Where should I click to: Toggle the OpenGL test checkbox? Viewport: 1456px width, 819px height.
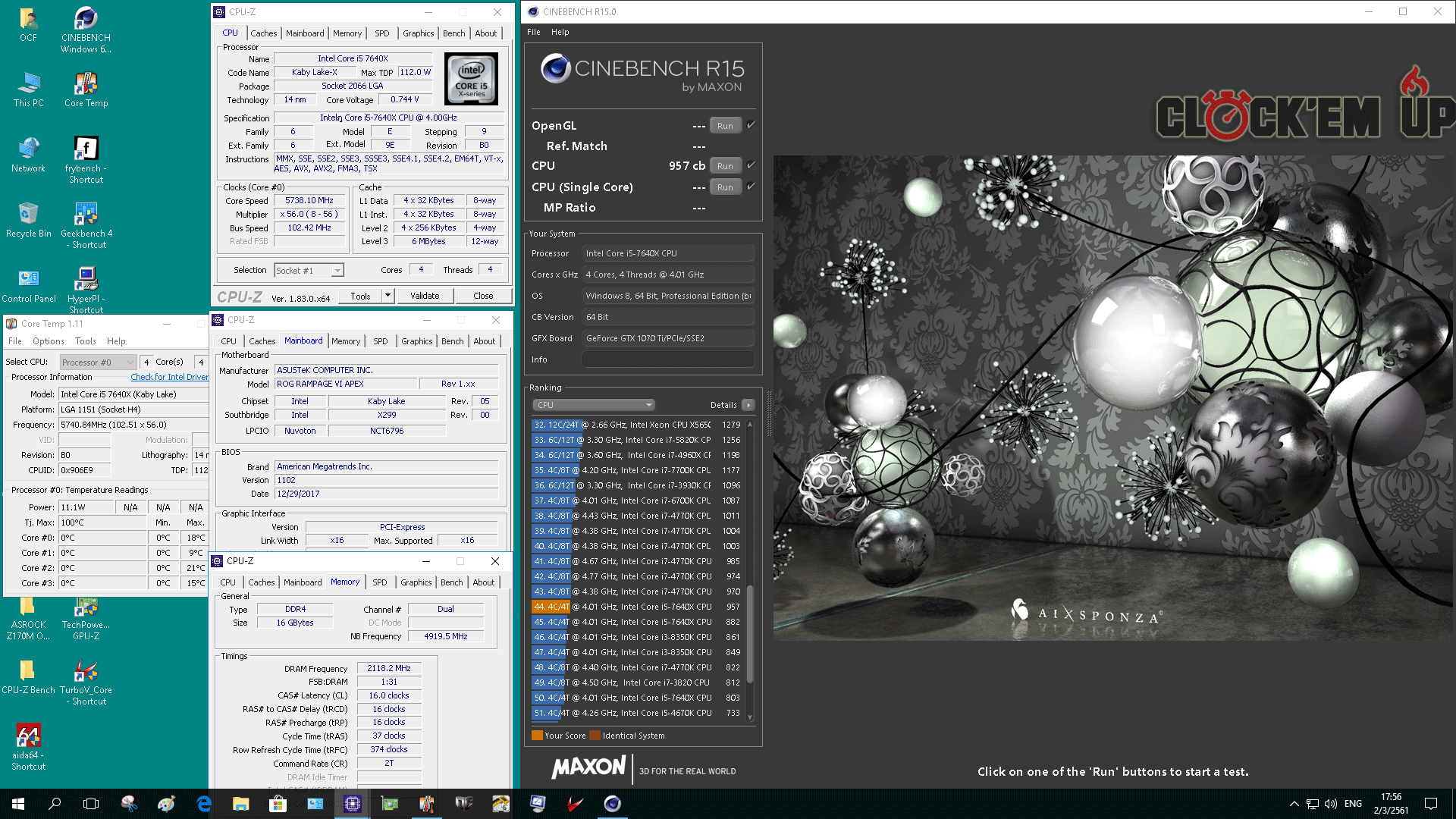tap(751, 125)
